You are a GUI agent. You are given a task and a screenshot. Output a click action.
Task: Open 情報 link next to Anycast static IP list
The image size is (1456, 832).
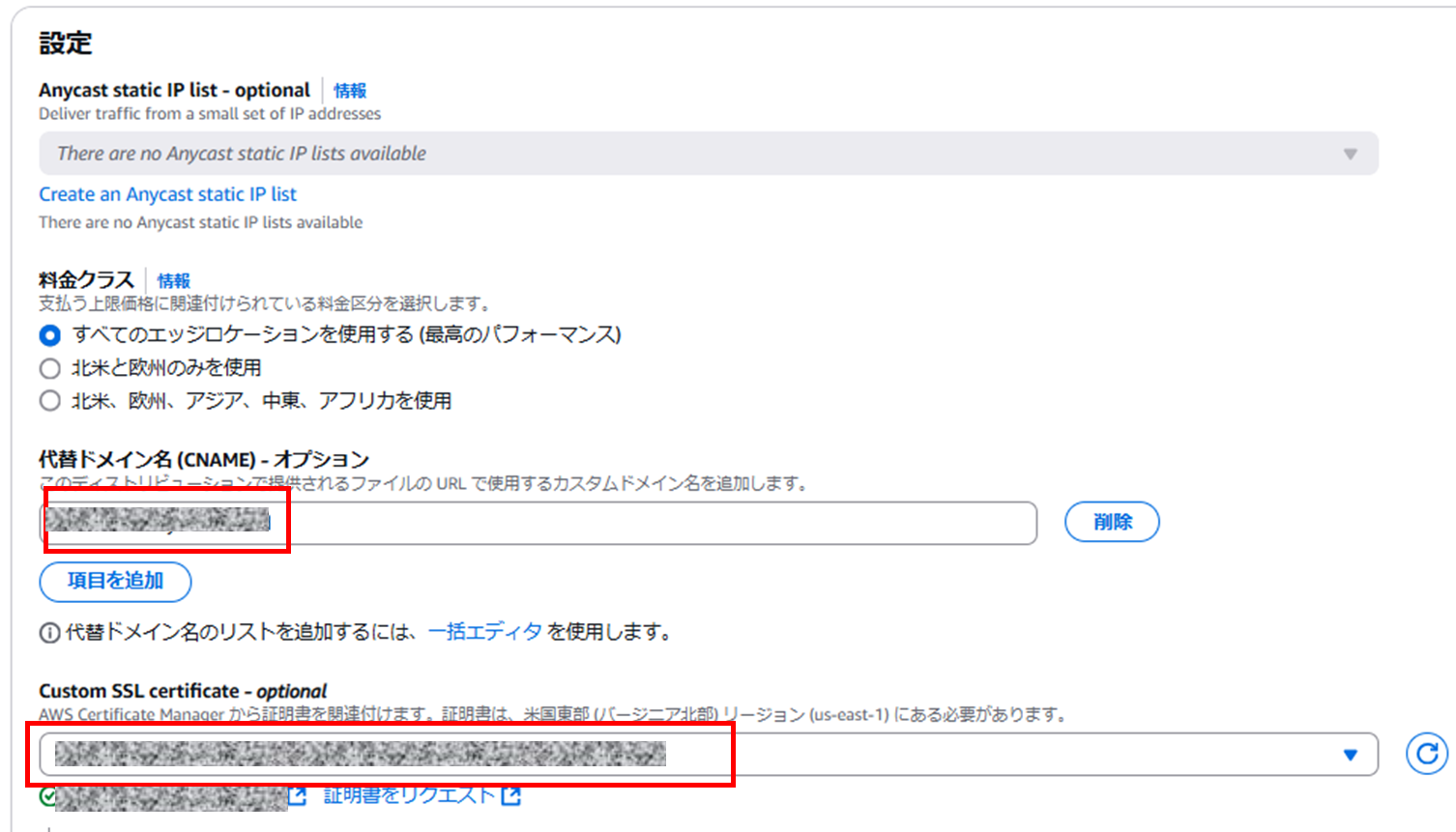(350, 91)
